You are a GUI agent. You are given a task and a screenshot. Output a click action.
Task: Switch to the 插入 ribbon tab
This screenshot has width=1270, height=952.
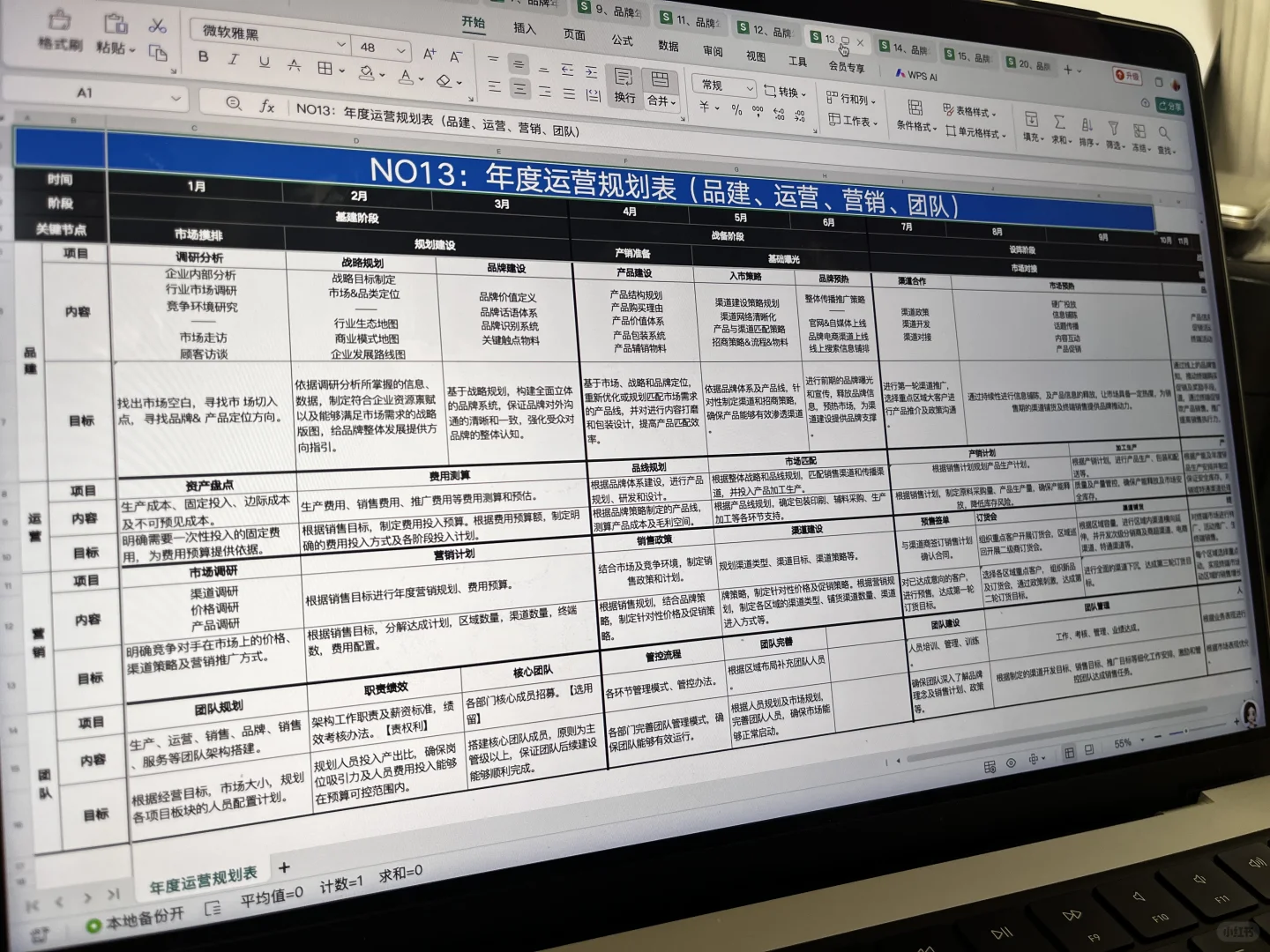(525, 29)
